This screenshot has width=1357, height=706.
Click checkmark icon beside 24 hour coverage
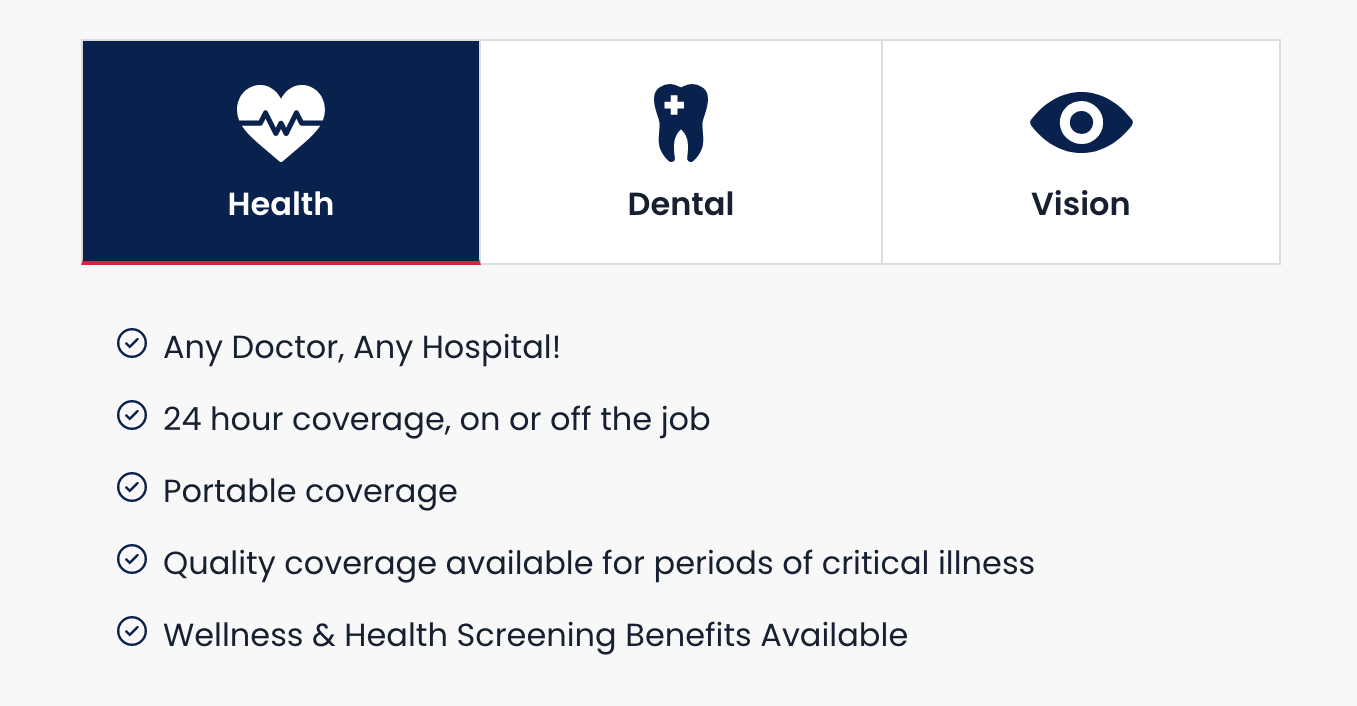pyautogui.click(x=132, y=416)
